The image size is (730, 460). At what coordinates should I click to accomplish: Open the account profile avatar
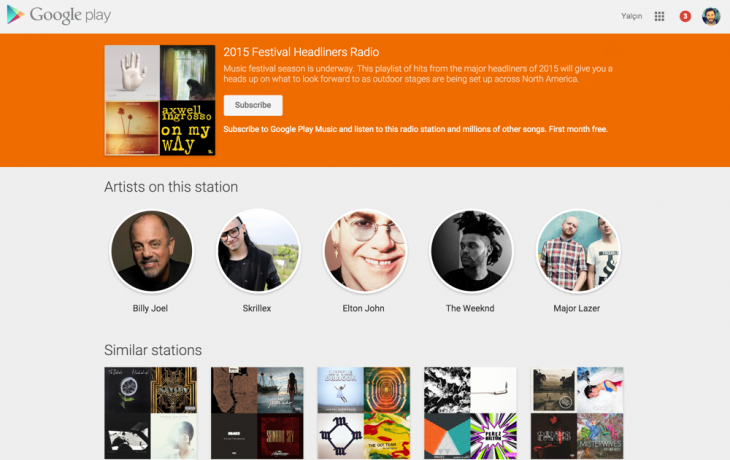(711, 16)
